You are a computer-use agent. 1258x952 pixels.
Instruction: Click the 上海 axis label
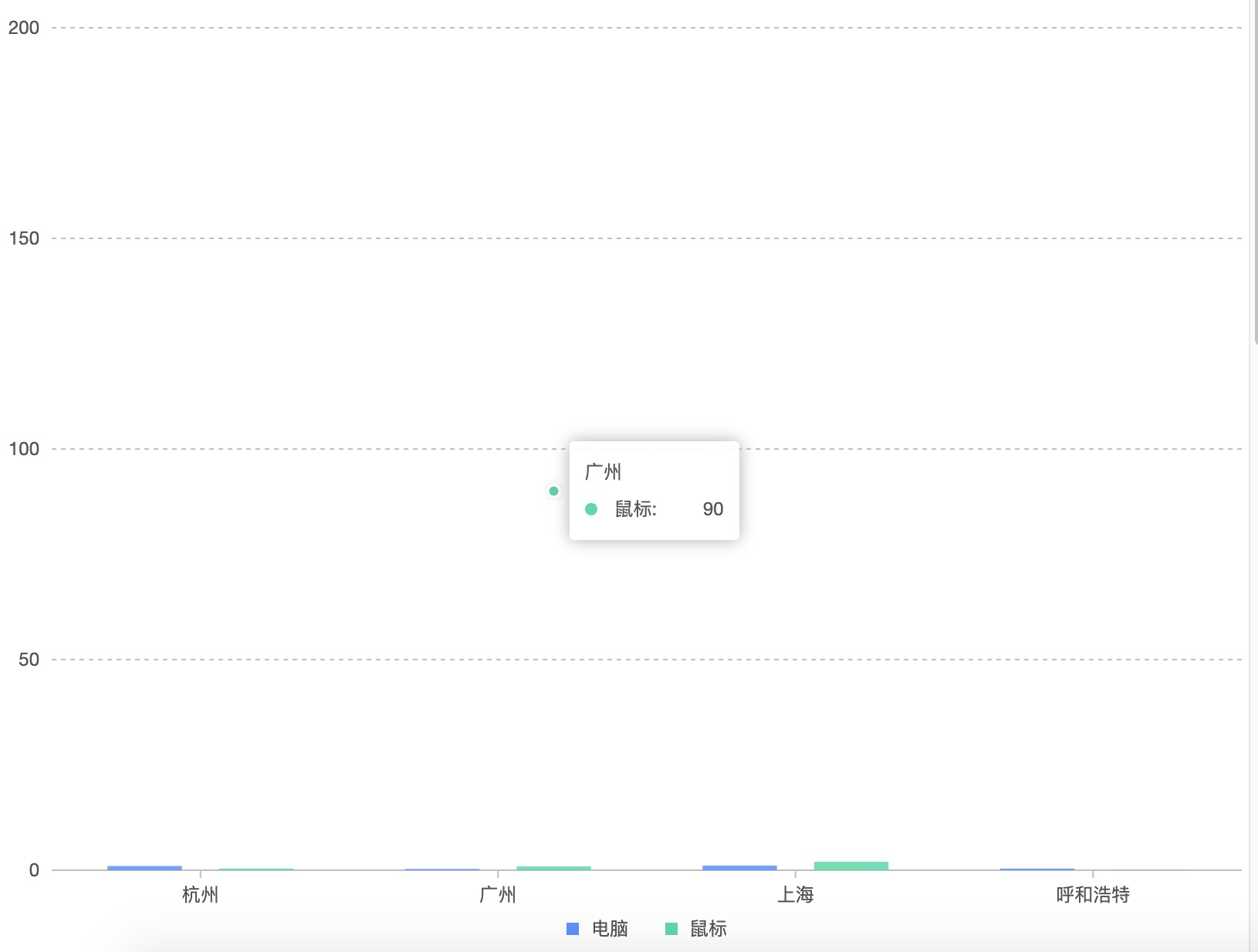pos(796,895)
